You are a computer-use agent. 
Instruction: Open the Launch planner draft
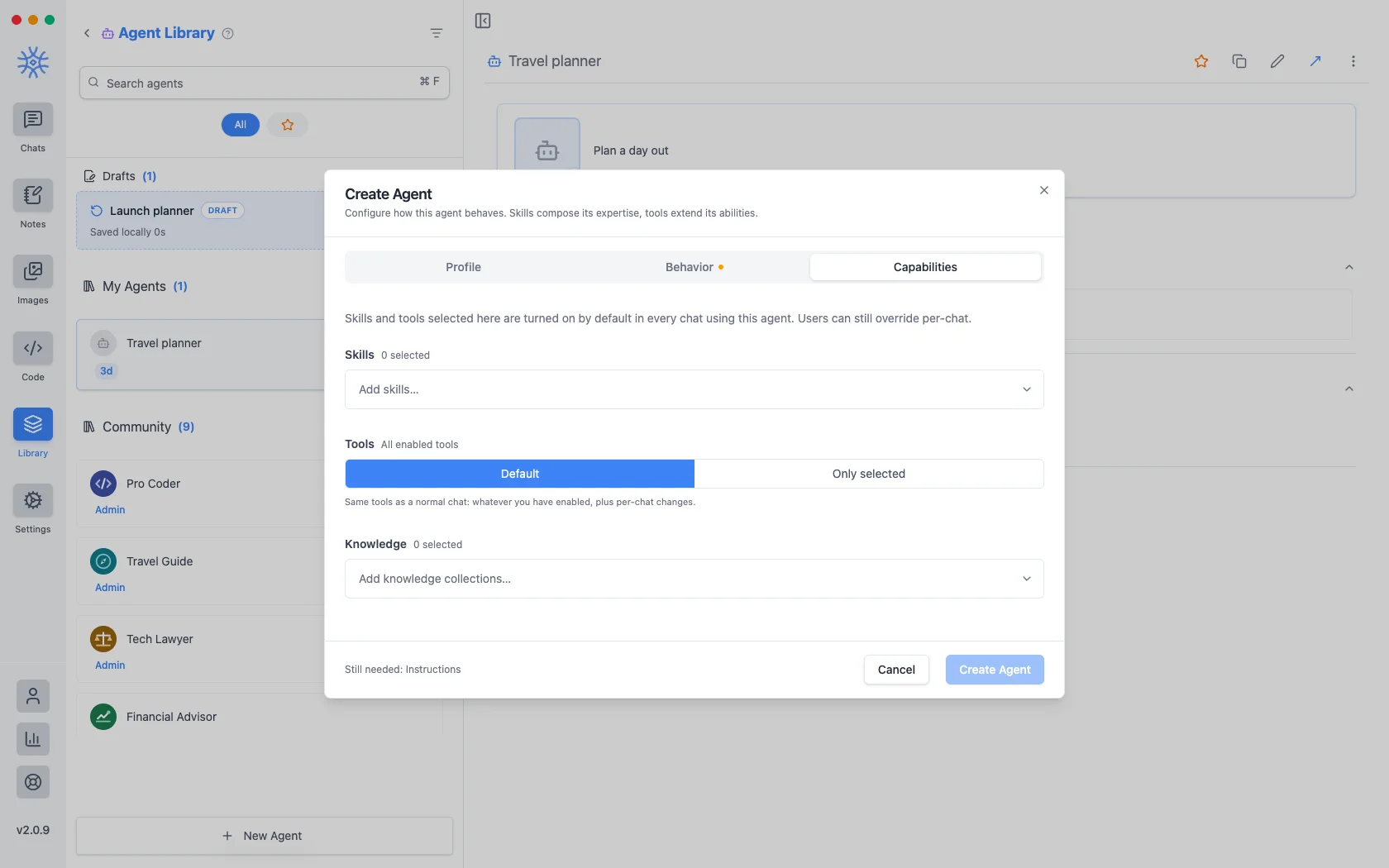pos(200,220)
